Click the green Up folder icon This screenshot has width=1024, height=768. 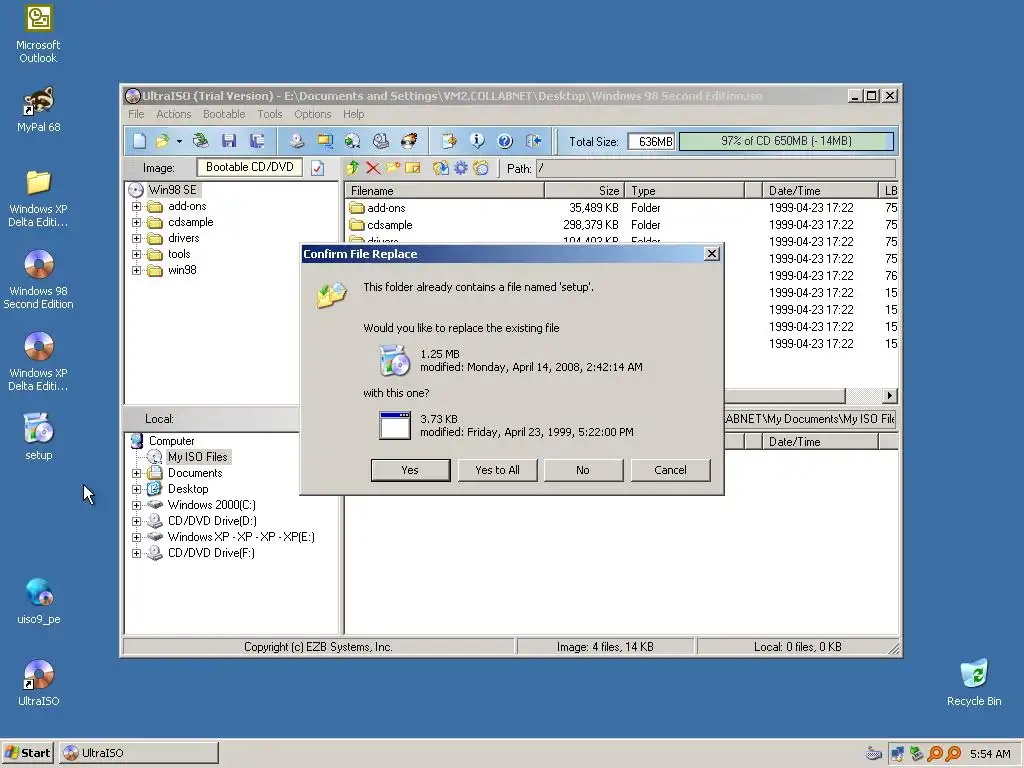point(353,168)
